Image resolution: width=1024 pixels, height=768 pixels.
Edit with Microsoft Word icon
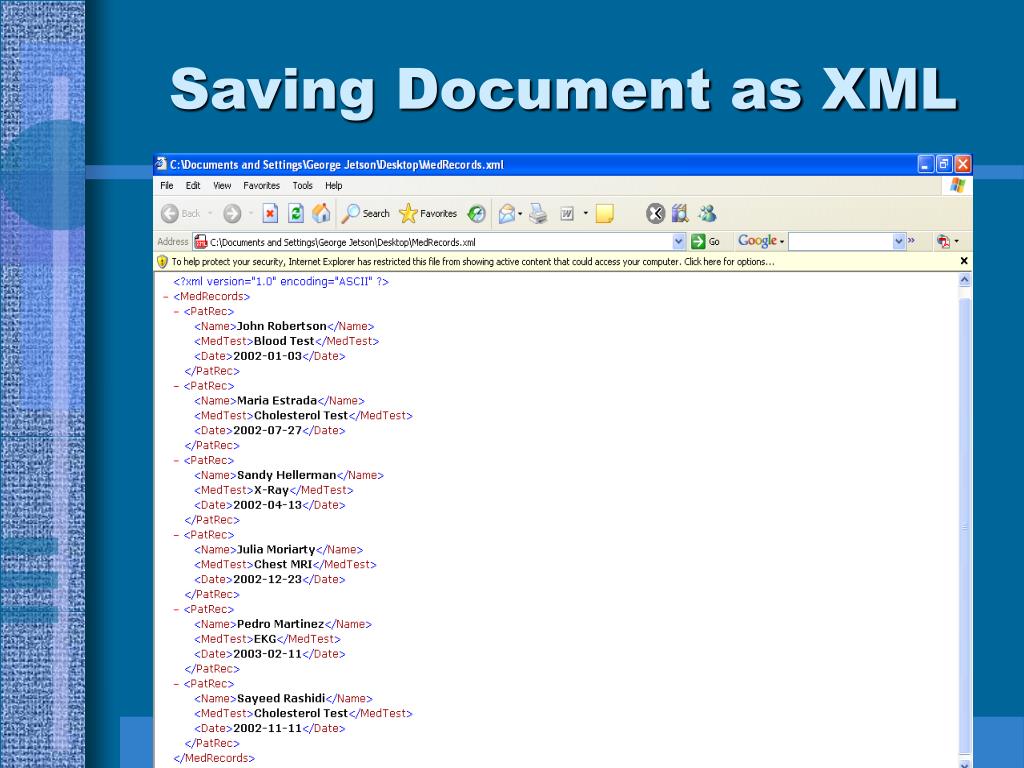(567, 214)
